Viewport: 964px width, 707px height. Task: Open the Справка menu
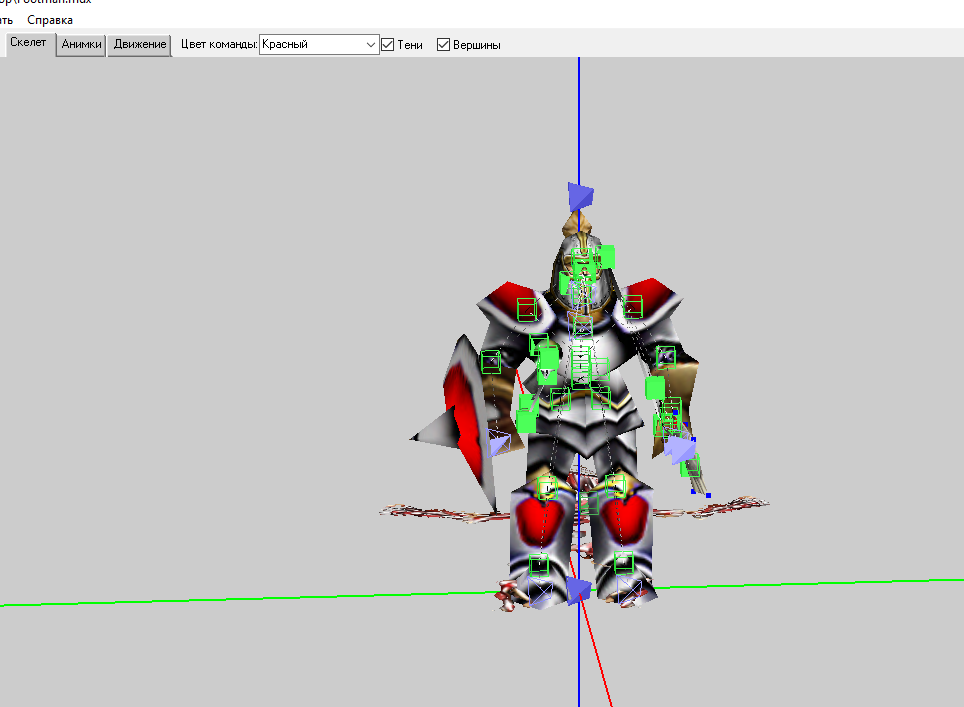pyautogui.click(x=50, y=20)
